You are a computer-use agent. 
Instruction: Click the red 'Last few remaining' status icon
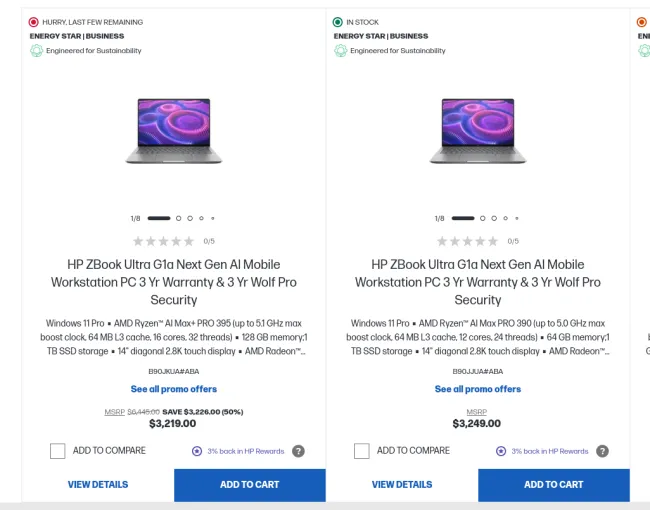coord(34,22)
